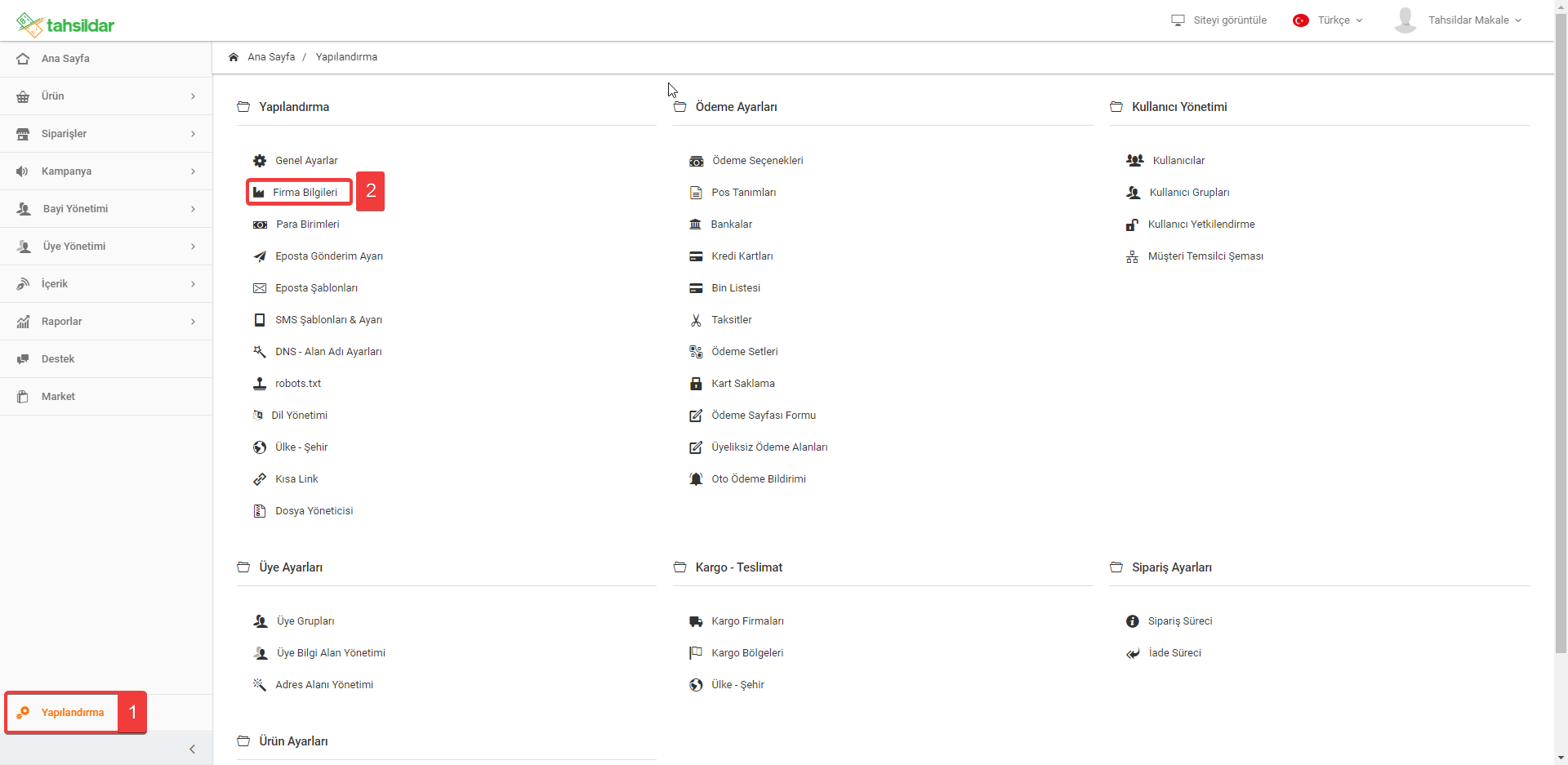The image size is (1568, 765).
Task: Click the Müşteri Temsilci Şeması hierarchy icon
Action: coord(1132,256)
